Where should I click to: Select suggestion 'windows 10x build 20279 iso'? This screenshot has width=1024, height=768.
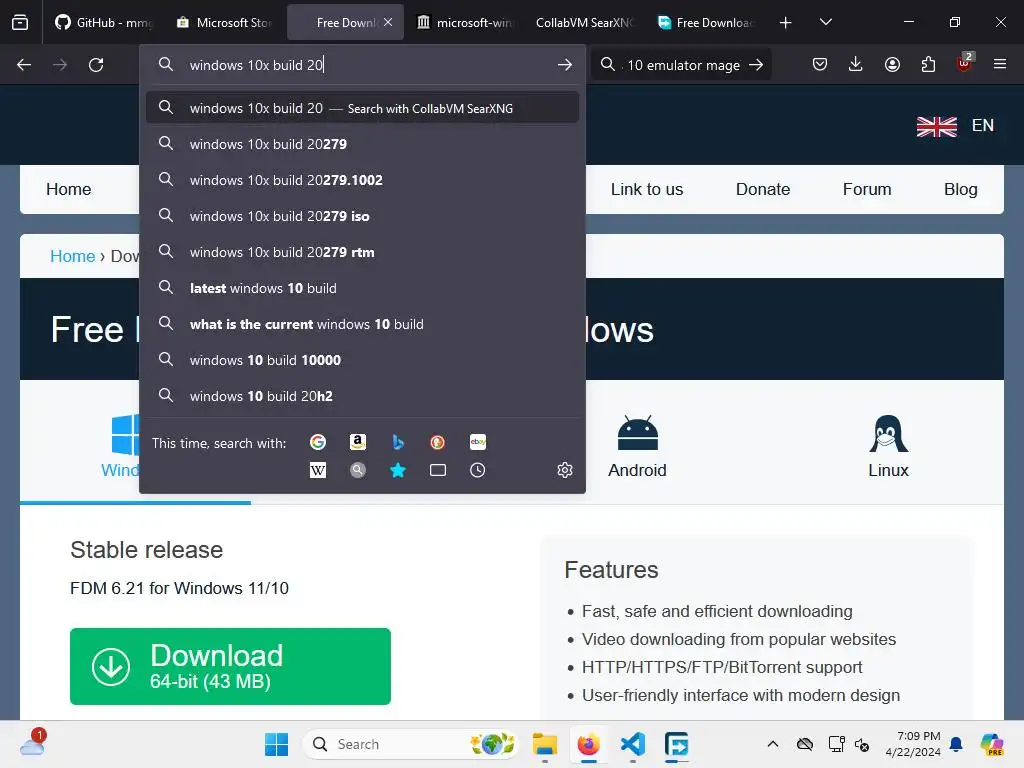click(362, 216)
